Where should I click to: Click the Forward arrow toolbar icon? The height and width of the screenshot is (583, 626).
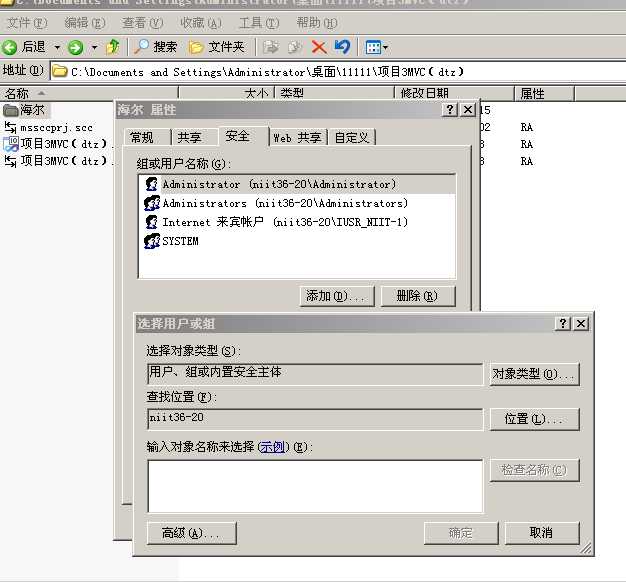(x=75, y=48)
